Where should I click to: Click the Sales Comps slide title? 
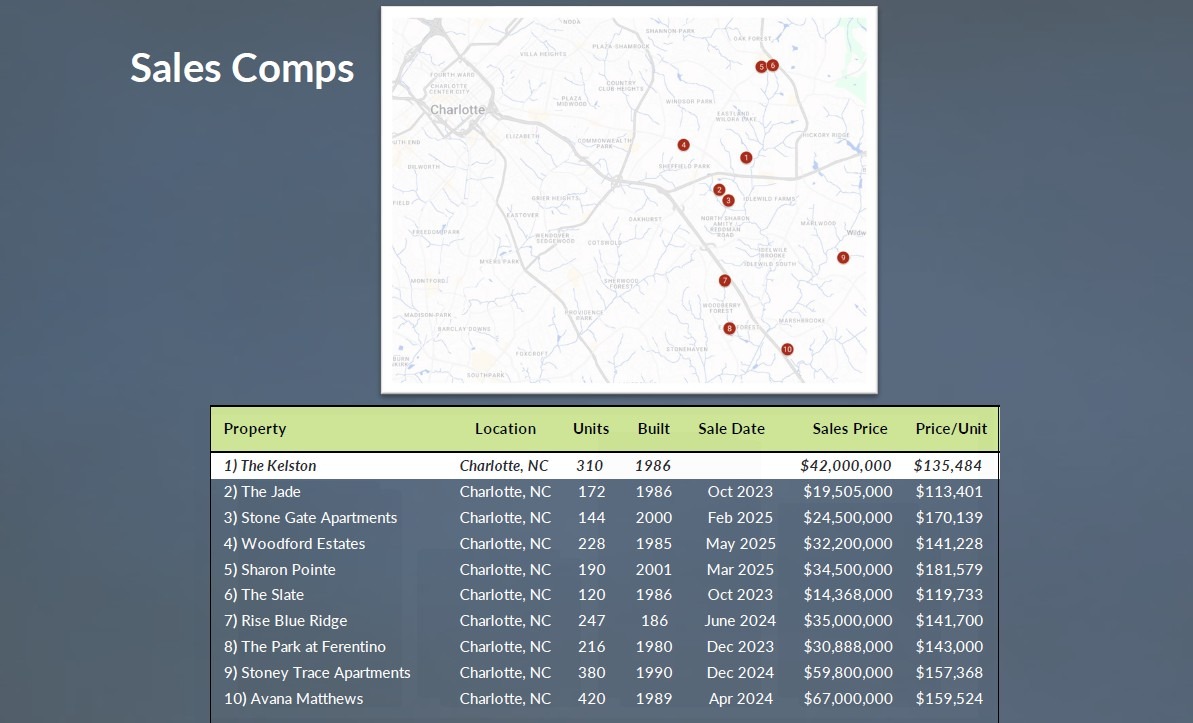(242, 68)
